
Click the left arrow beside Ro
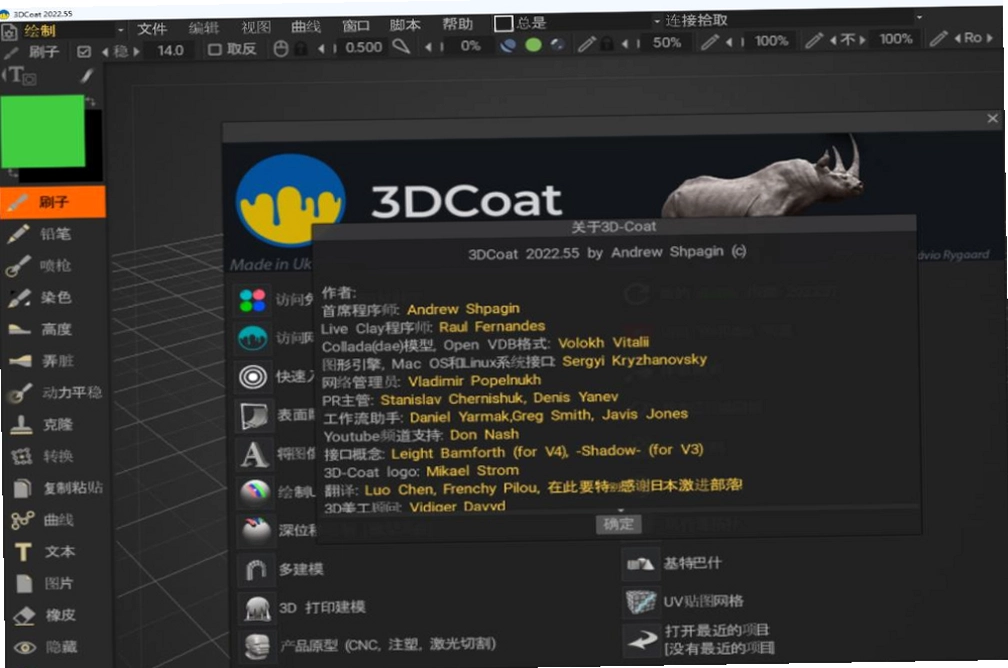(x=957, y=39)
